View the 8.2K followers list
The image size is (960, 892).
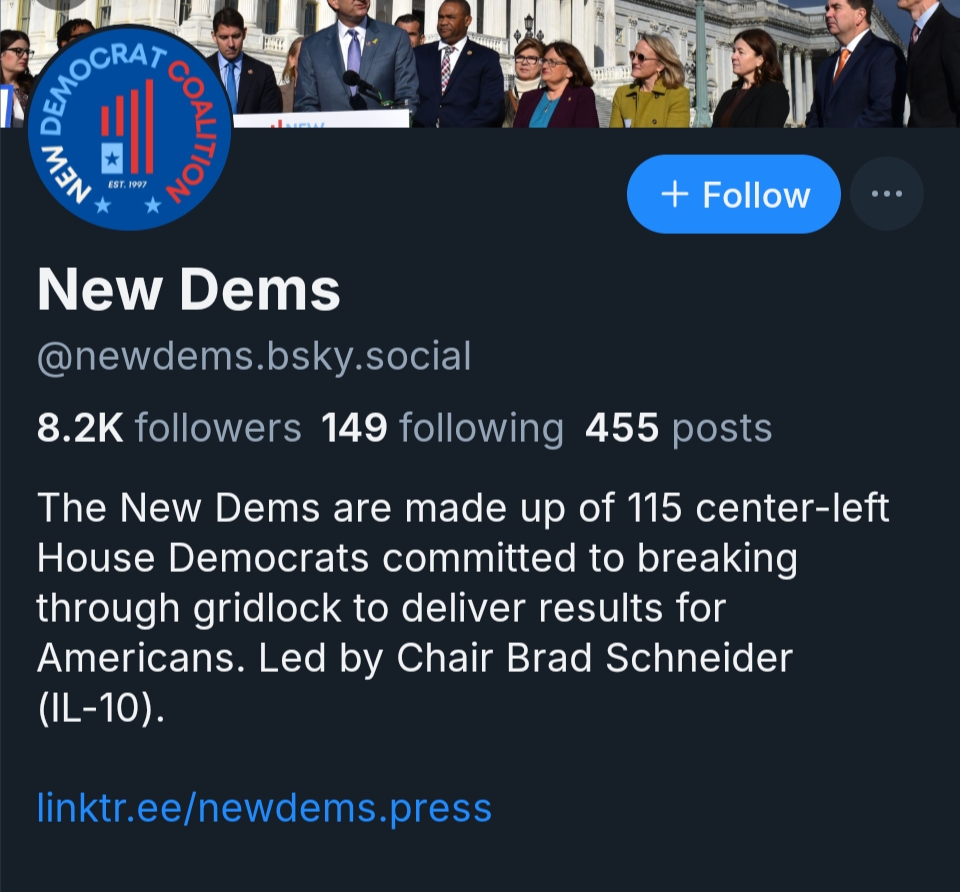click(168, 428)
